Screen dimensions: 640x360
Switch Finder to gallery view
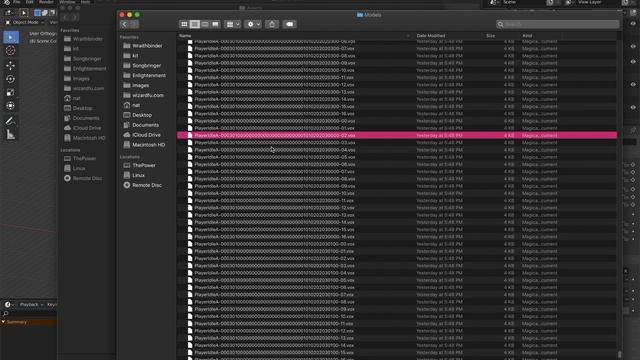point(215,24)
